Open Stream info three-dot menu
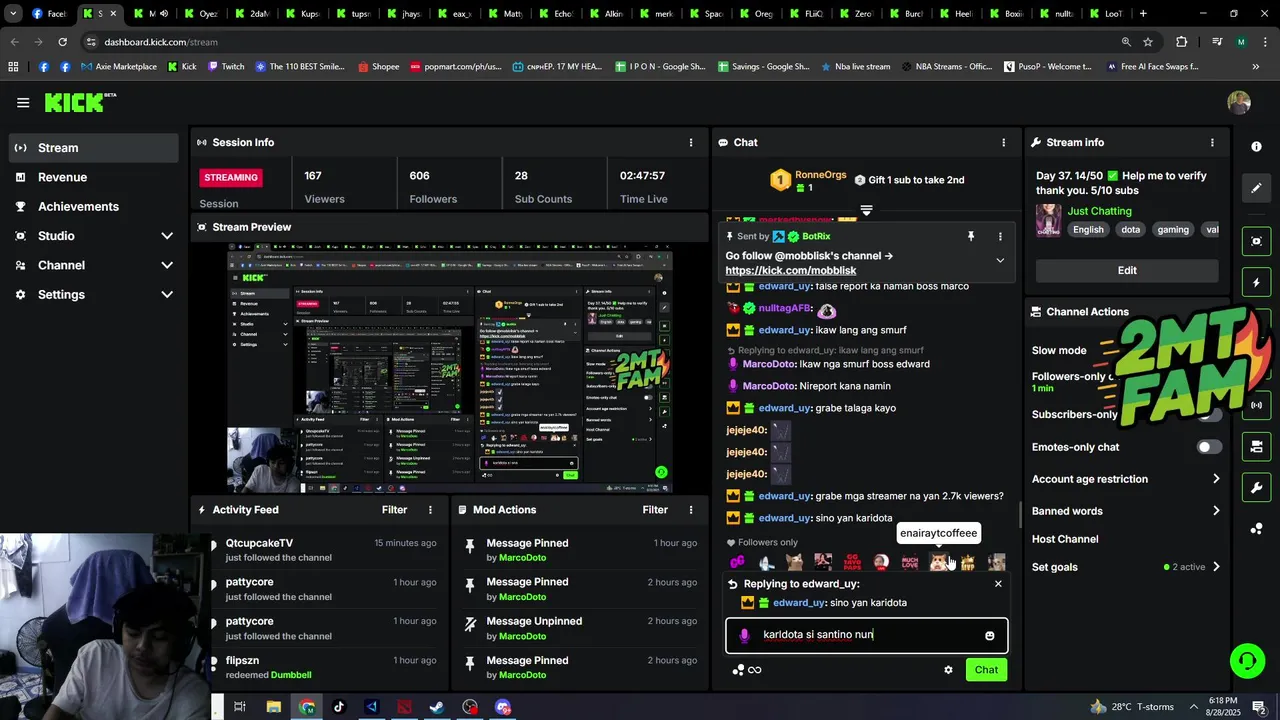This screenshot has height=720, width=1280. (x=1212, y=142)
